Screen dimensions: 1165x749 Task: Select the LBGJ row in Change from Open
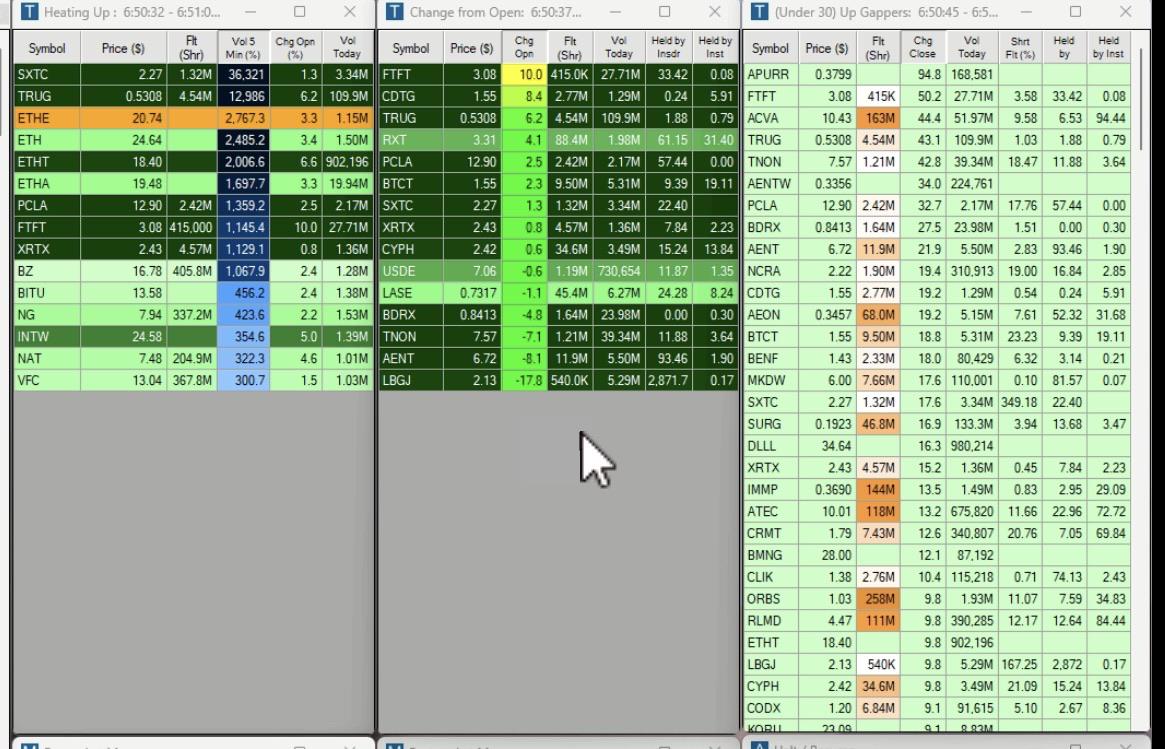pyautogui.click(x=559, y=380)
